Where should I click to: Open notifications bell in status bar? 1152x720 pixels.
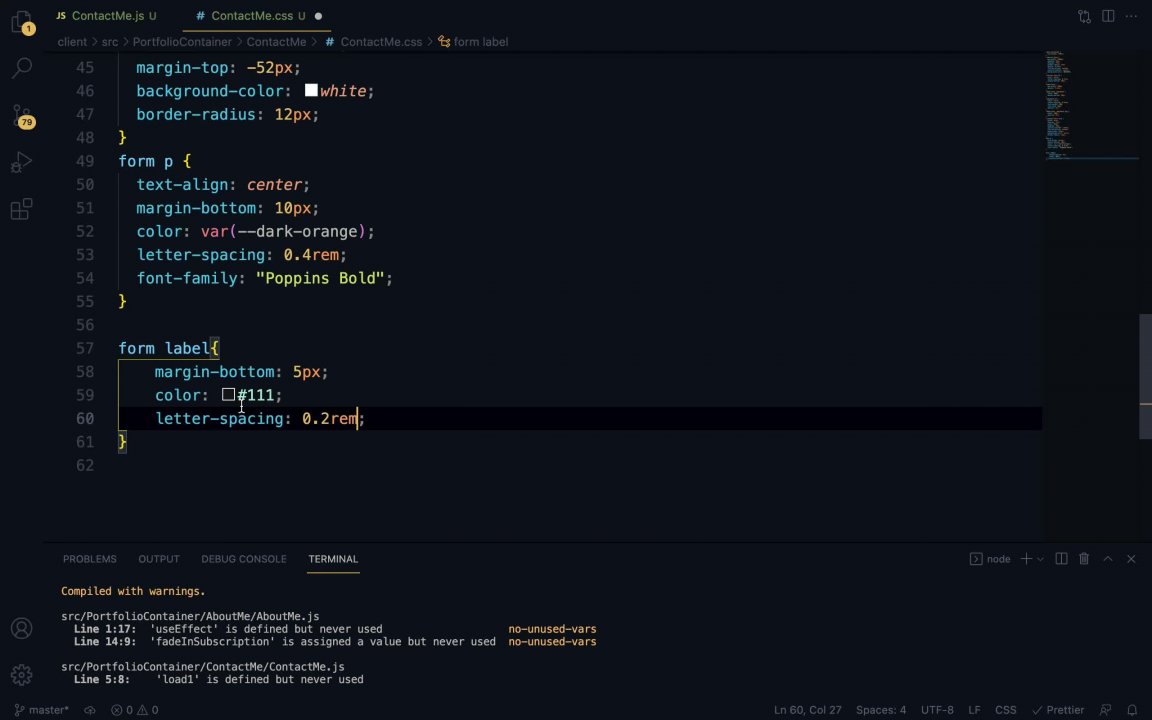(x=1131, y=710)
